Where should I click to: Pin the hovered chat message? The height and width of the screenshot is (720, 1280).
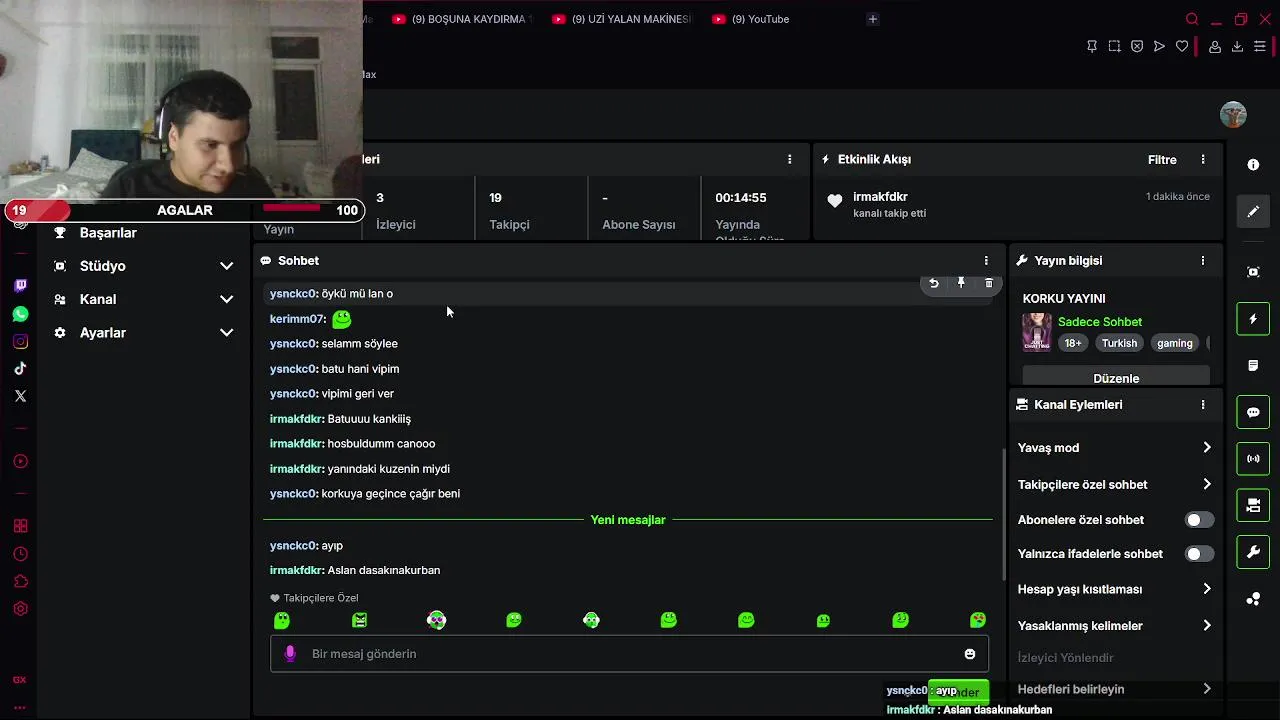pyautogui.click(x=961, y=284)
